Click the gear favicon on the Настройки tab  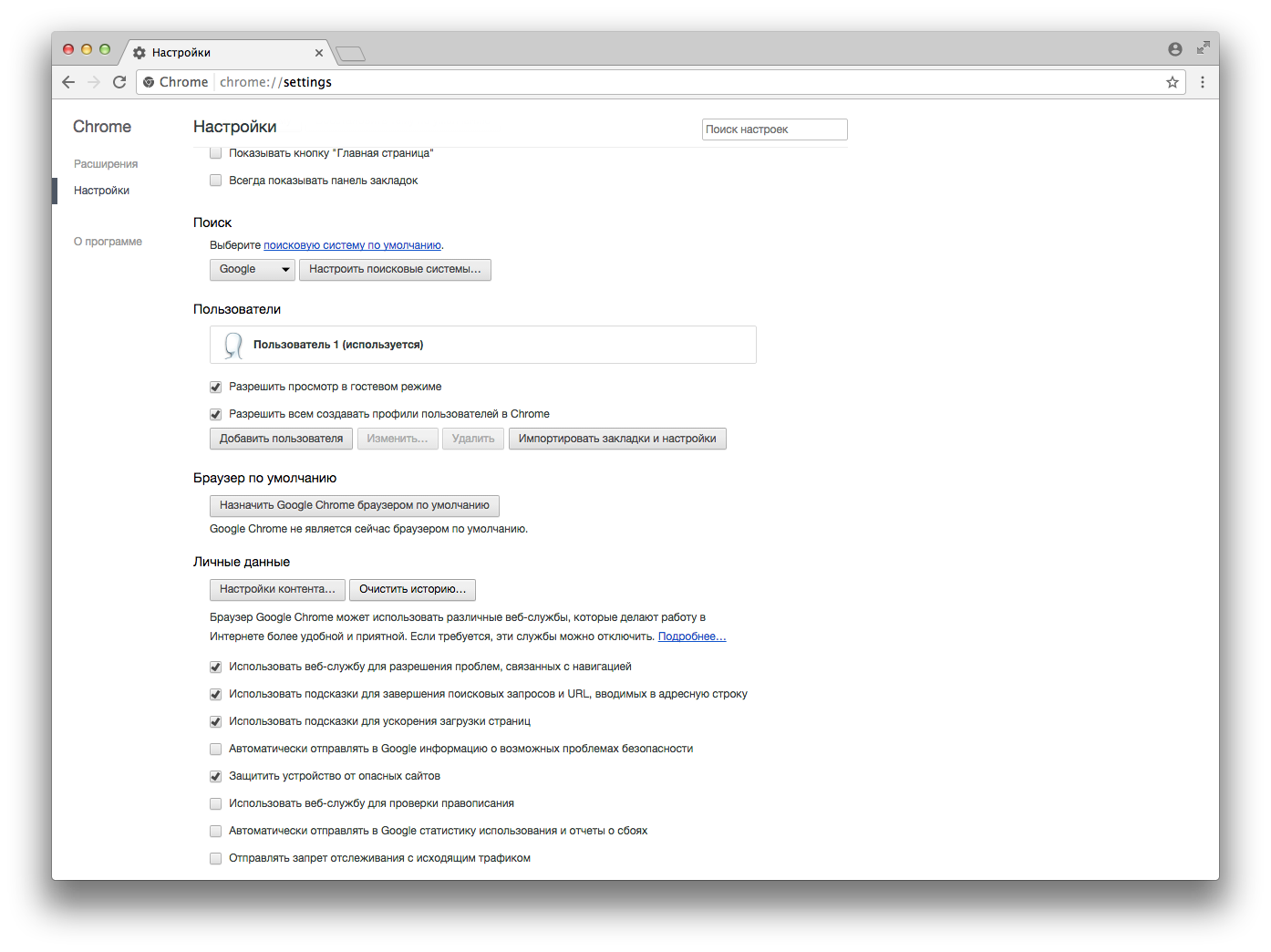point(139,53)
